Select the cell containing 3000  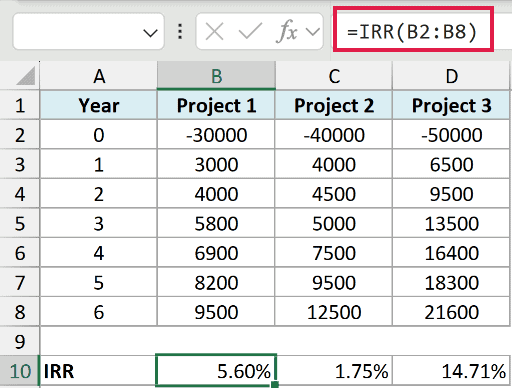(x=216, y=164)
